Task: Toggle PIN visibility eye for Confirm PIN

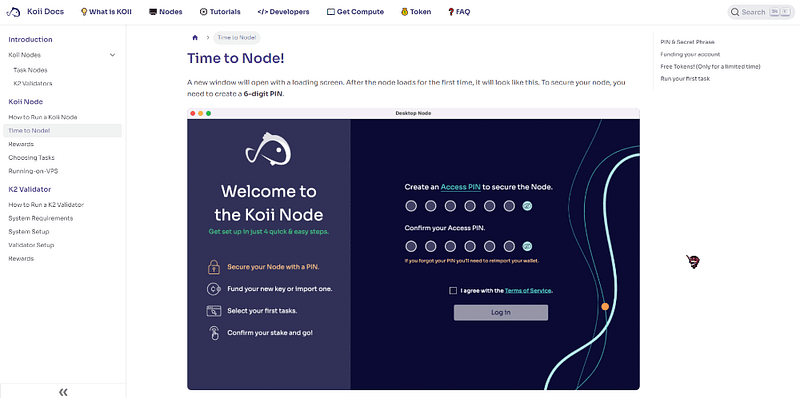Action: 528,247
